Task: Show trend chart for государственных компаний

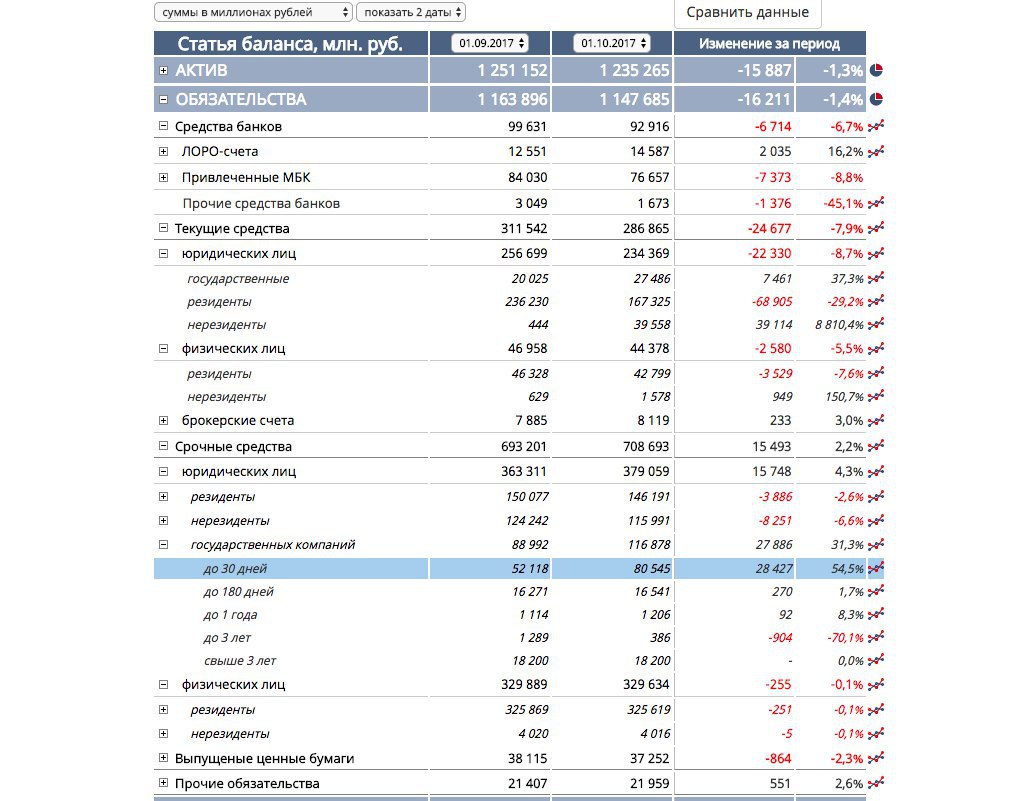Action: [876, 544]
